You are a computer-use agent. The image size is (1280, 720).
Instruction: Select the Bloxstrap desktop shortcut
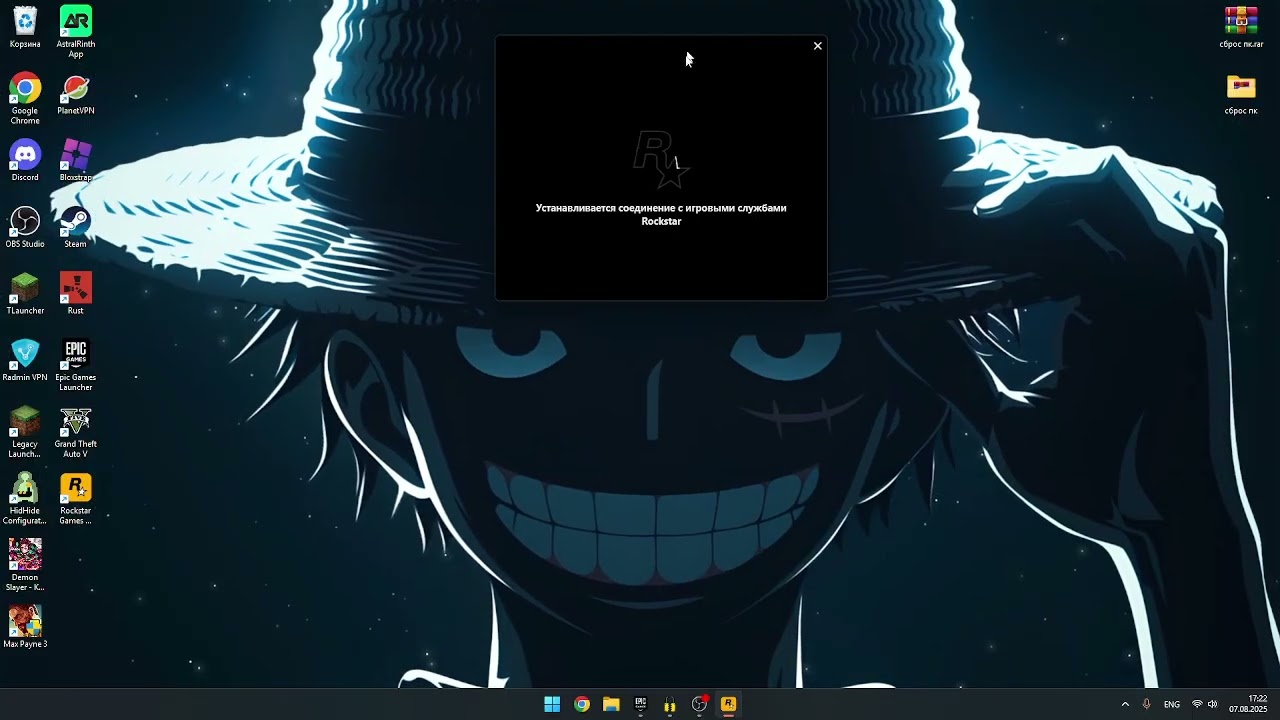[x=76, y=161]
